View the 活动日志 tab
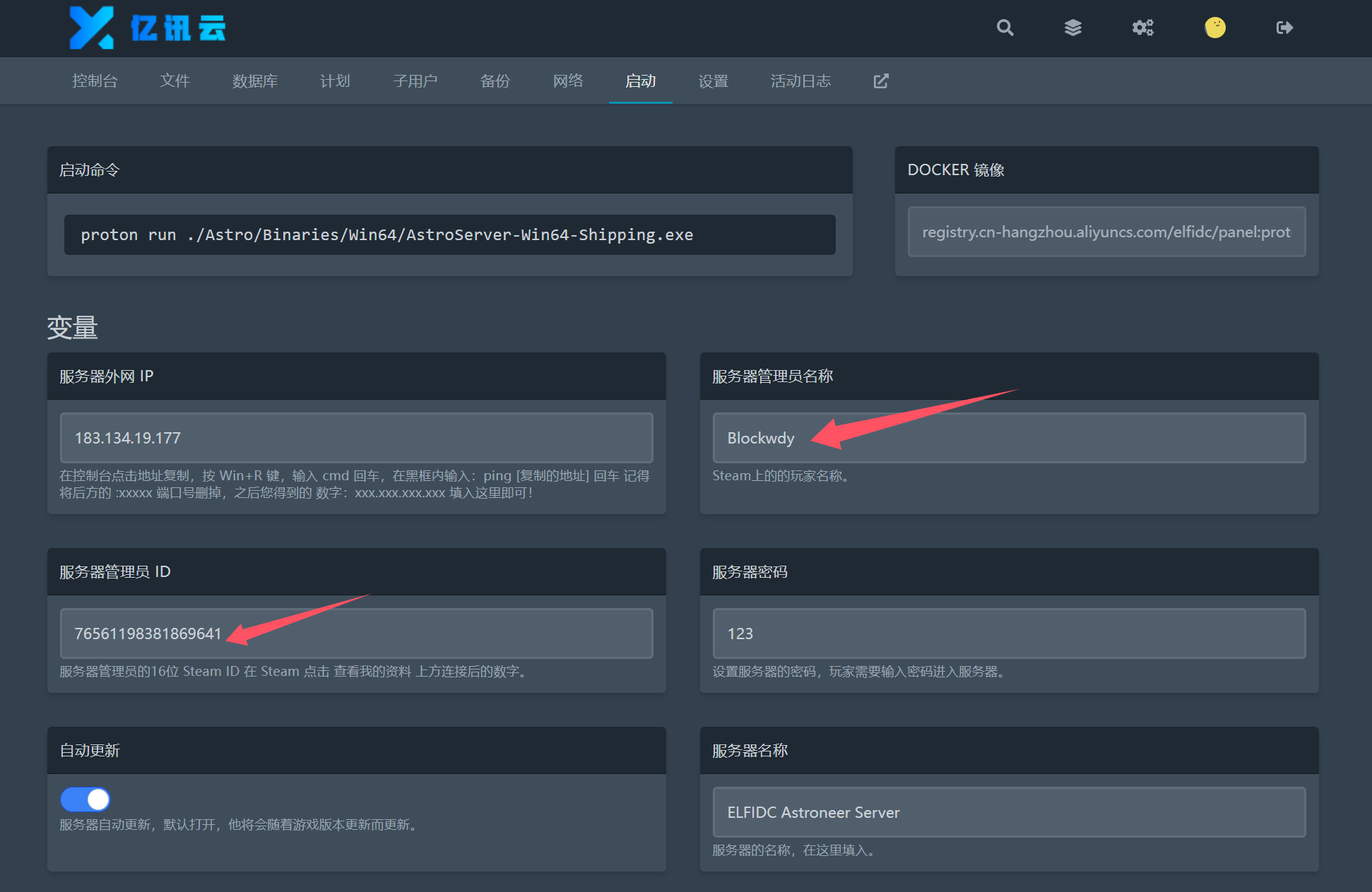This screenshot has width=1372, height=892. (800, 81)
